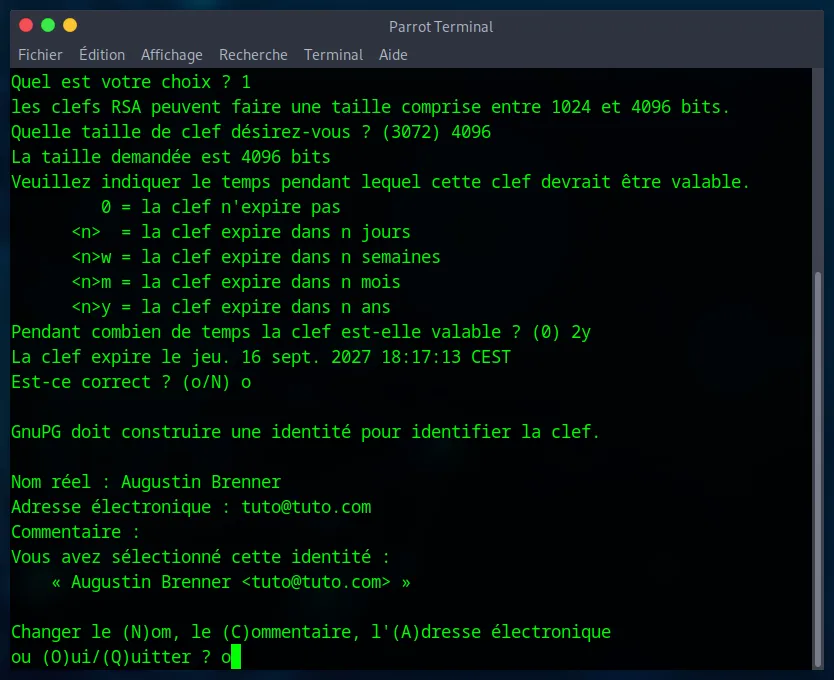Click 'Est-ce correct ? (o/N) o'
The image size is (834, 680).
(x=131, y=382)
